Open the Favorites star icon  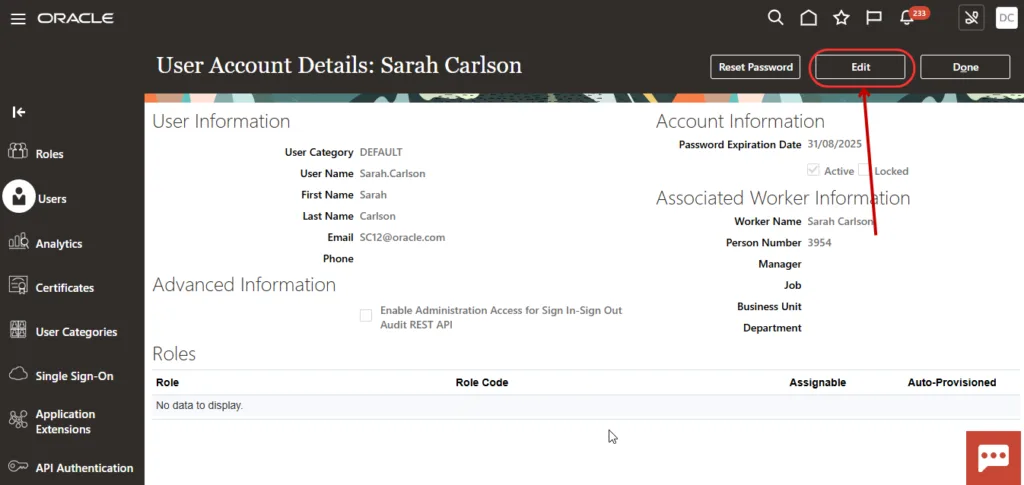[841, 18]
